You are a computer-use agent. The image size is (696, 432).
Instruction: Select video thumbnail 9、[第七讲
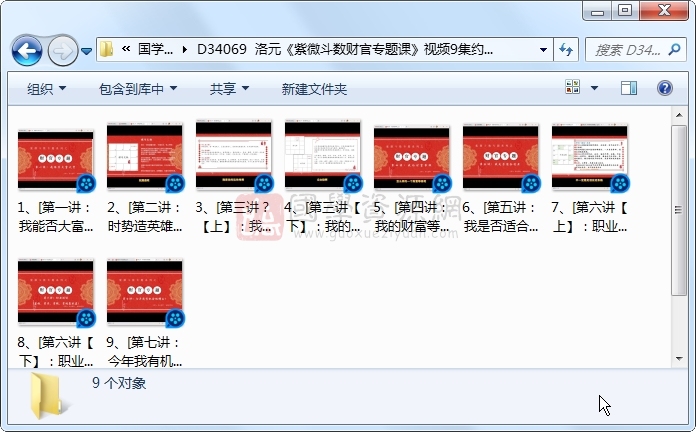[145, 292]
